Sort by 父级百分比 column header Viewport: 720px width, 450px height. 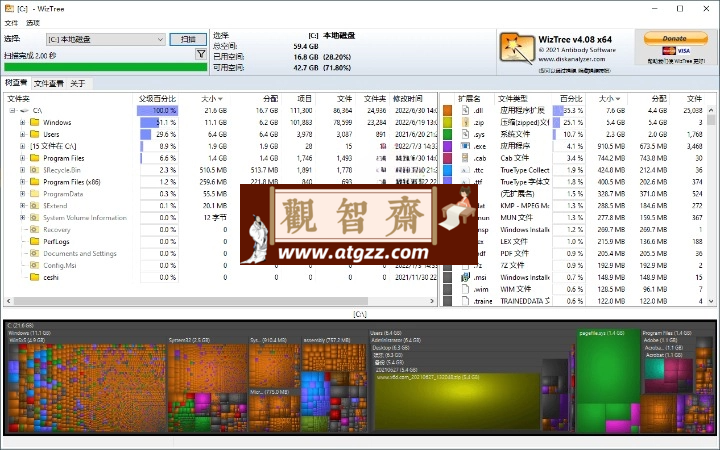pos(158,99)
